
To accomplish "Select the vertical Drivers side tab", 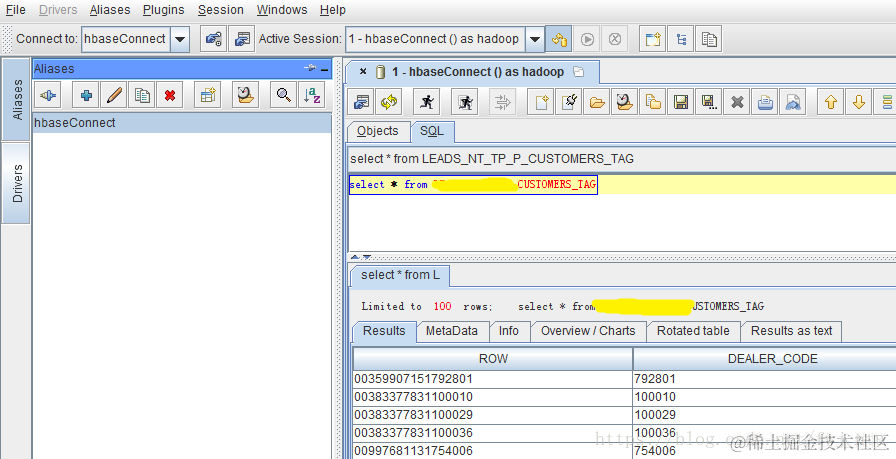I will coord(17,183).
